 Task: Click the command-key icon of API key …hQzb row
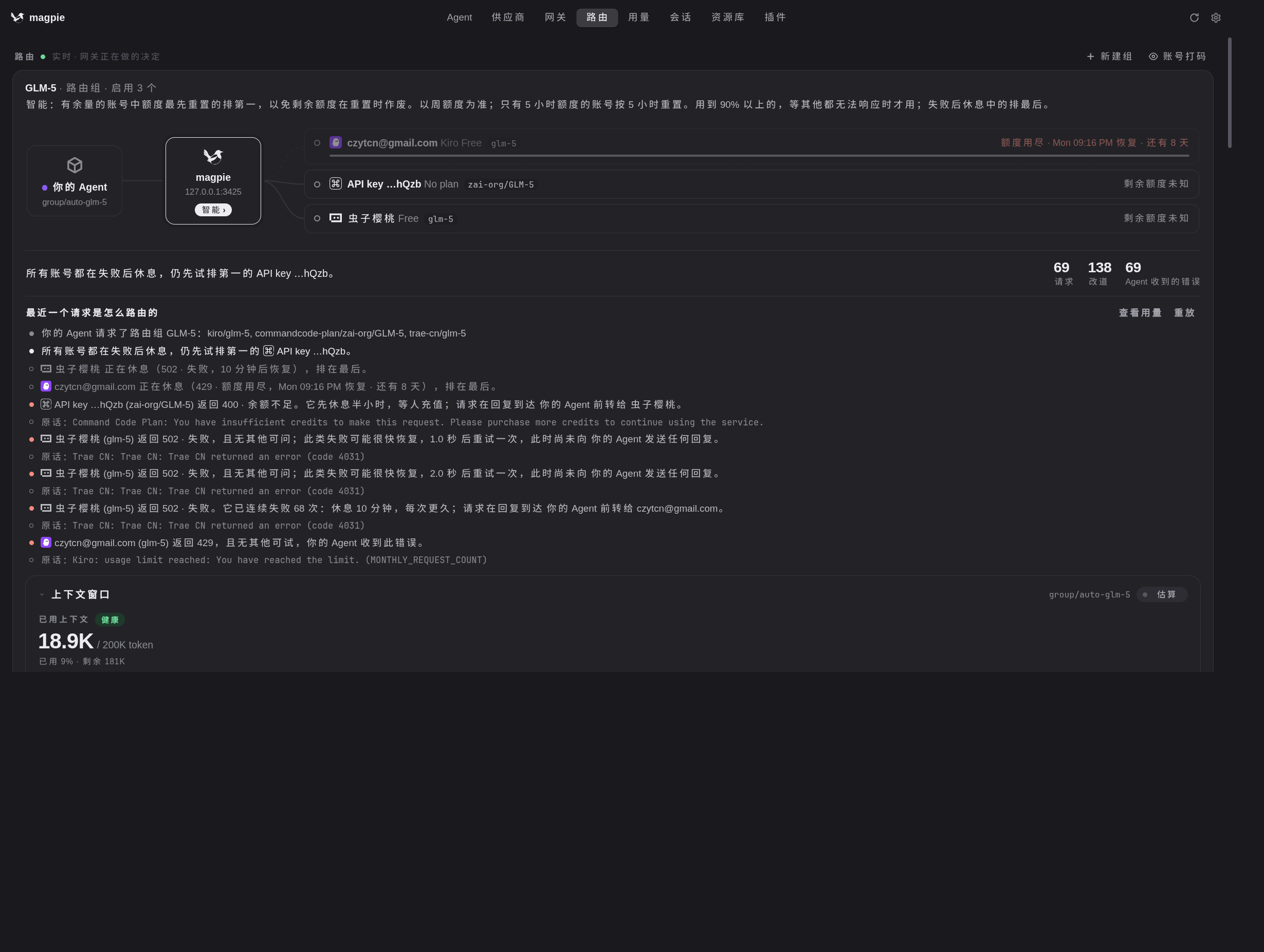point(336,183)
